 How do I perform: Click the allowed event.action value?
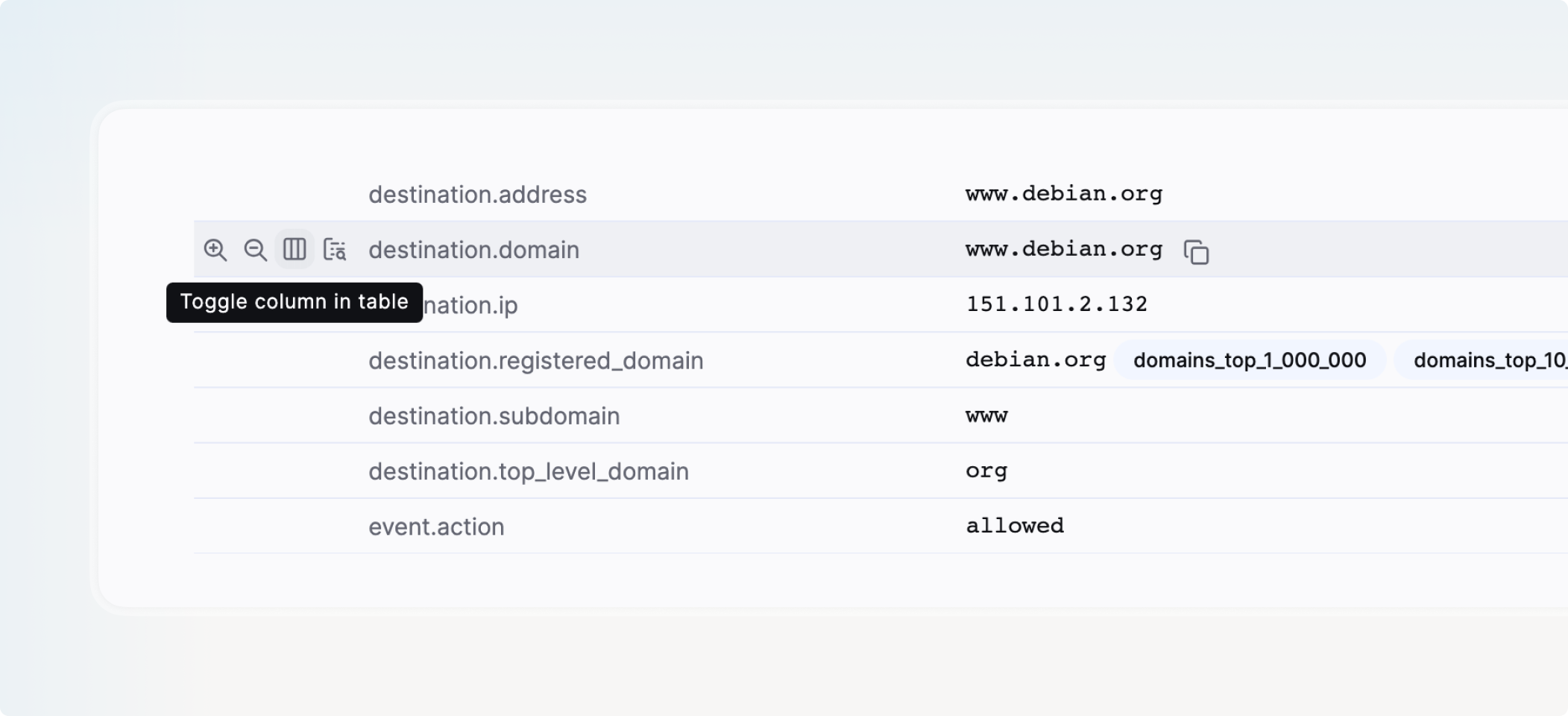(x=1015, y=526)
